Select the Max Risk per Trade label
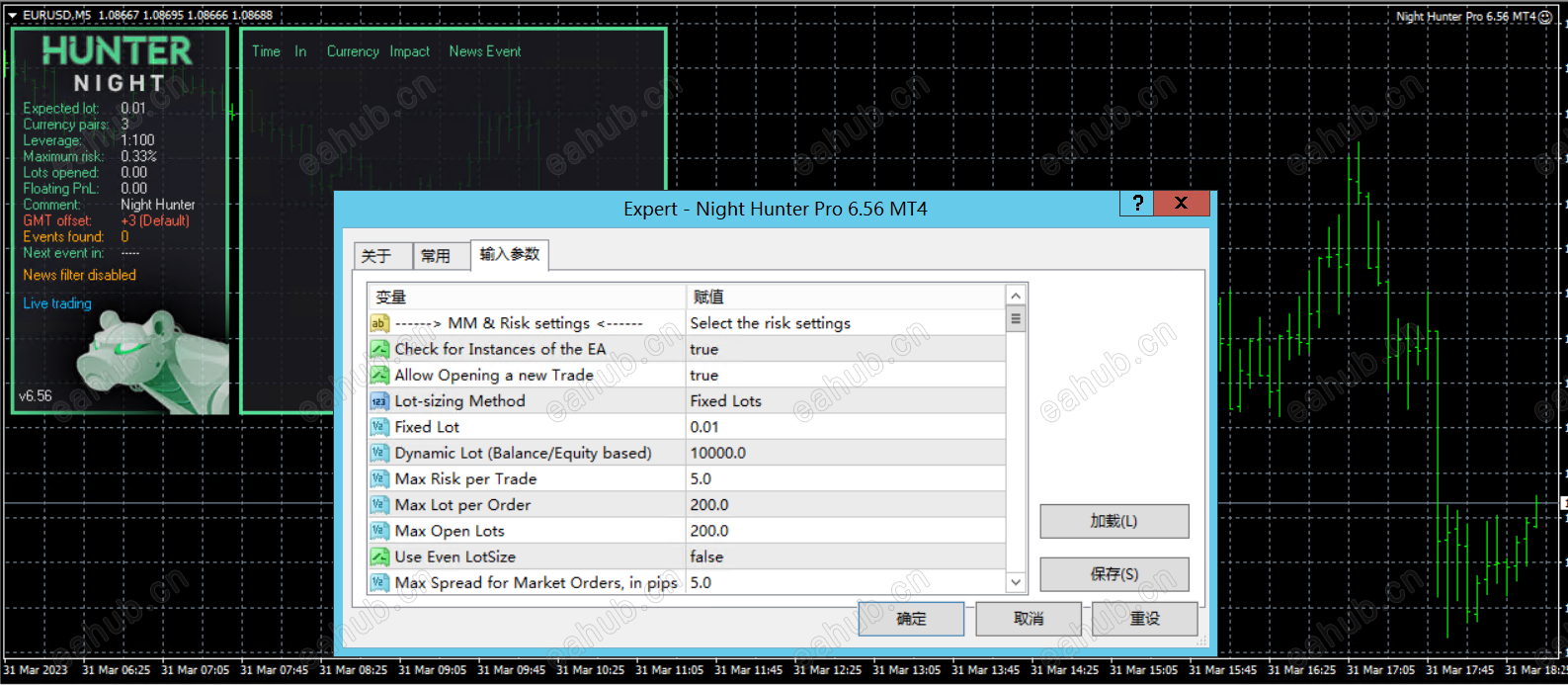 pyautogui.click(x=465, y=478)
